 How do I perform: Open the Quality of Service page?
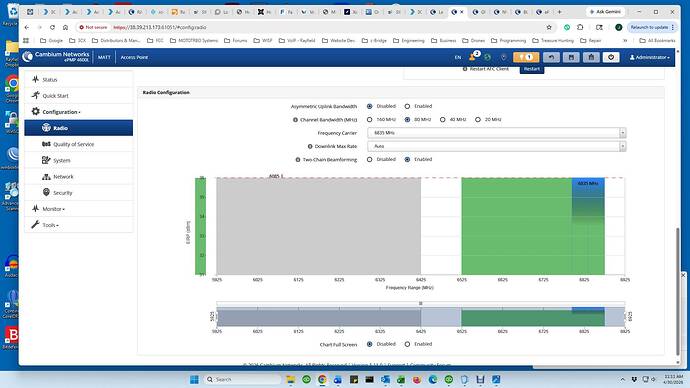79,144
